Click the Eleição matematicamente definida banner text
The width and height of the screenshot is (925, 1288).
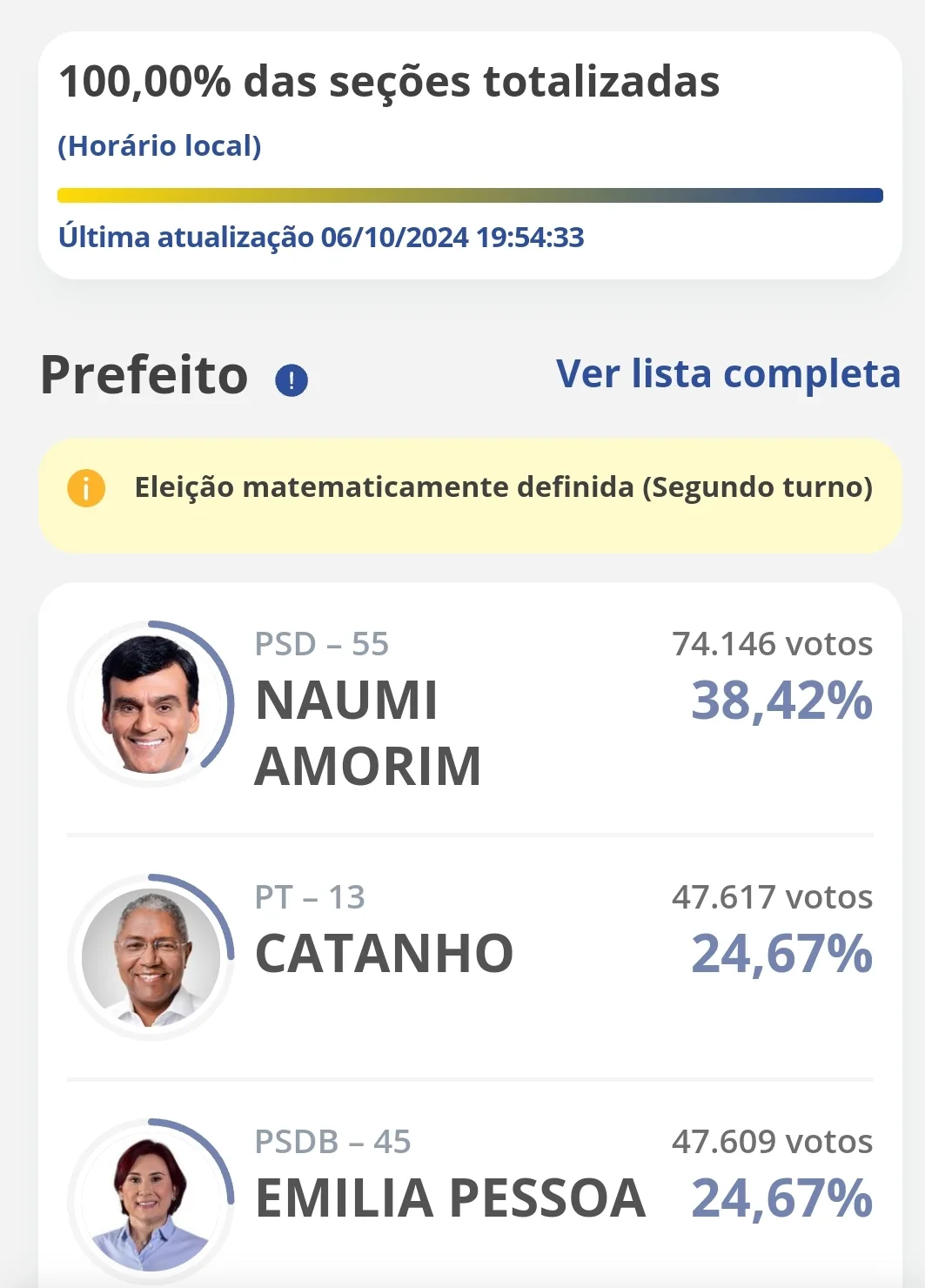pos(503,487)
